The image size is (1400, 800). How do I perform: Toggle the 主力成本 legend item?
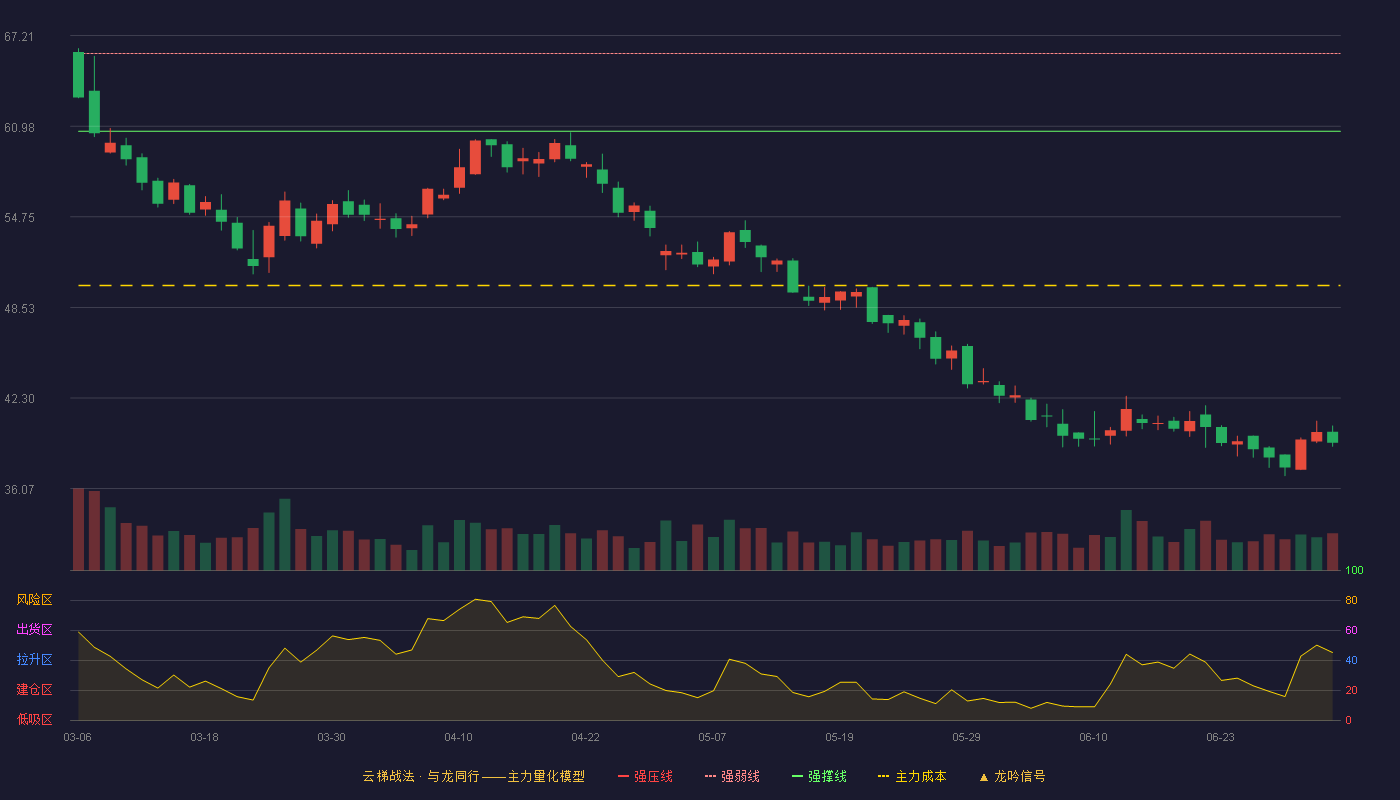click(912, 776)
